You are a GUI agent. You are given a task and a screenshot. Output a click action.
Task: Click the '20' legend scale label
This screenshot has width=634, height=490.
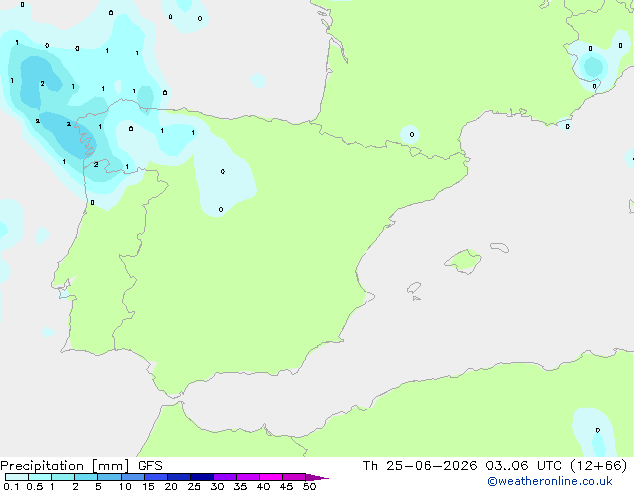[171, 486]
